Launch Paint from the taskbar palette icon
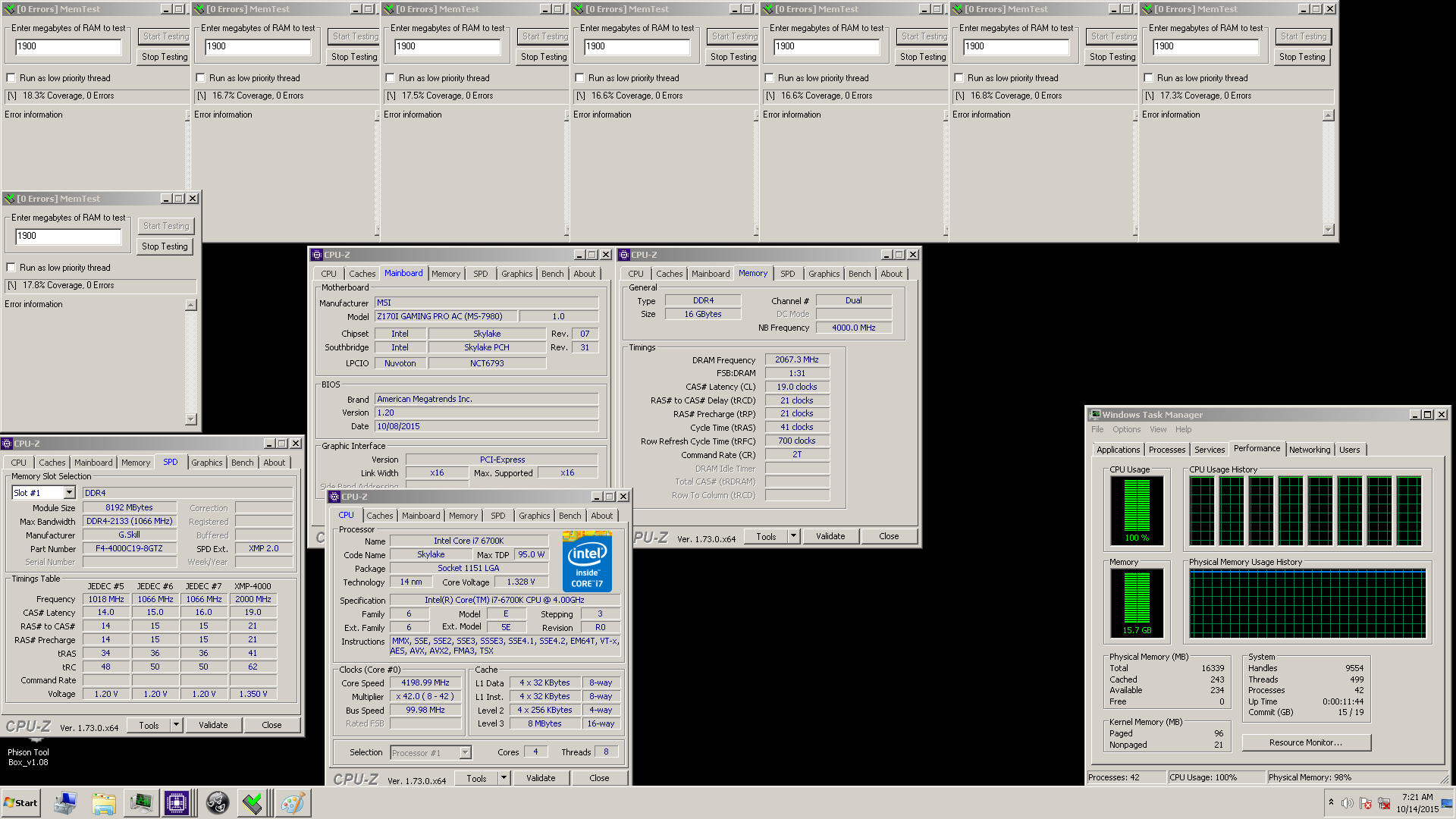1456x819 pixels. point(293,803)
